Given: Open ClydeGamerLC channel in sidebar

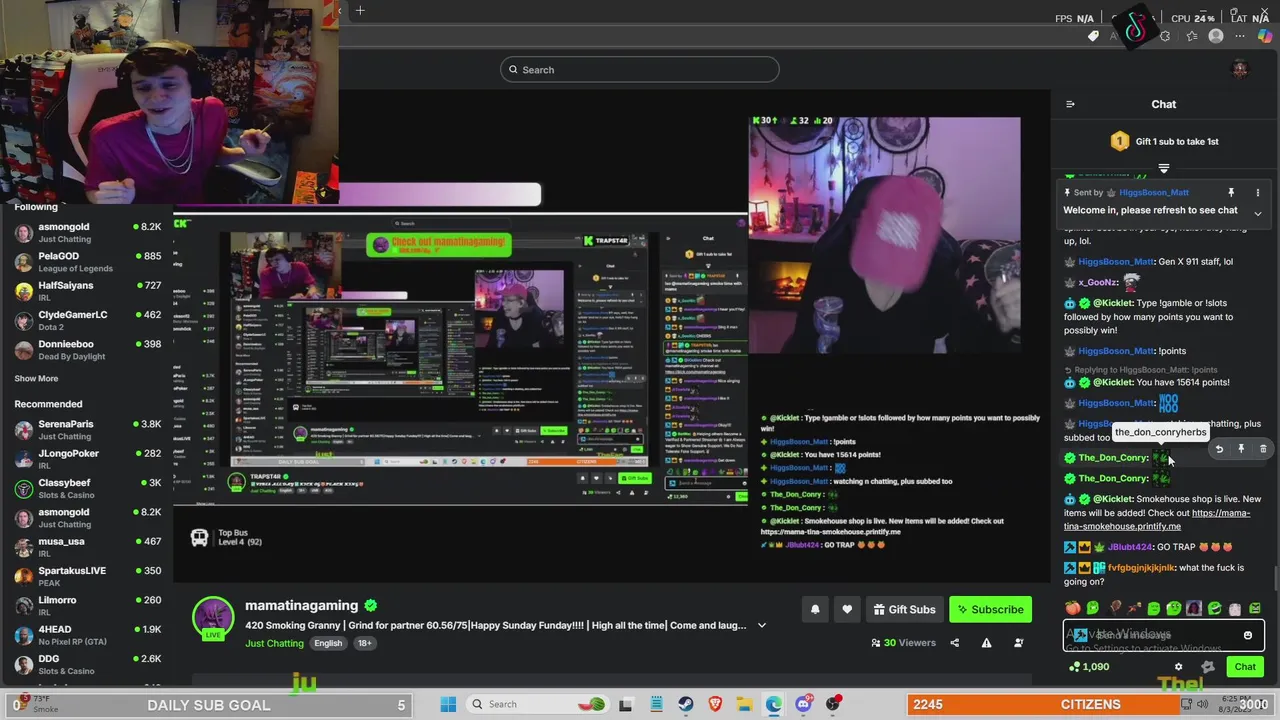Looking at the screenshot, I should (86, 320).
